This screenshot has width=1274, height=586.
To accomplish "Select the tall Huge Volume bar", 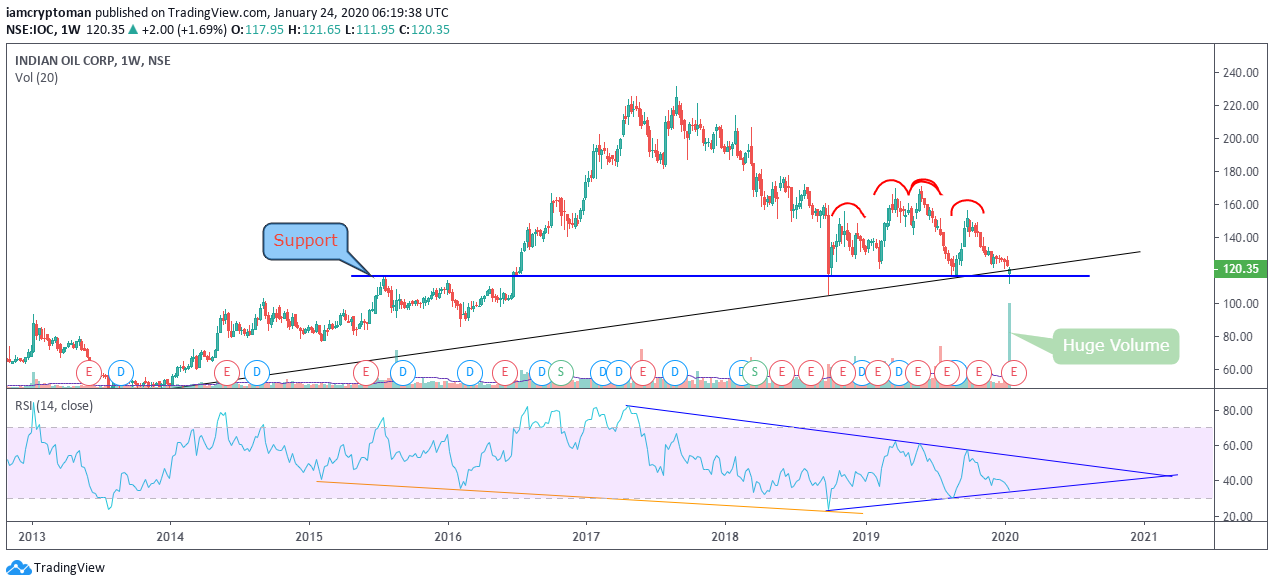I will (1010, 345).
